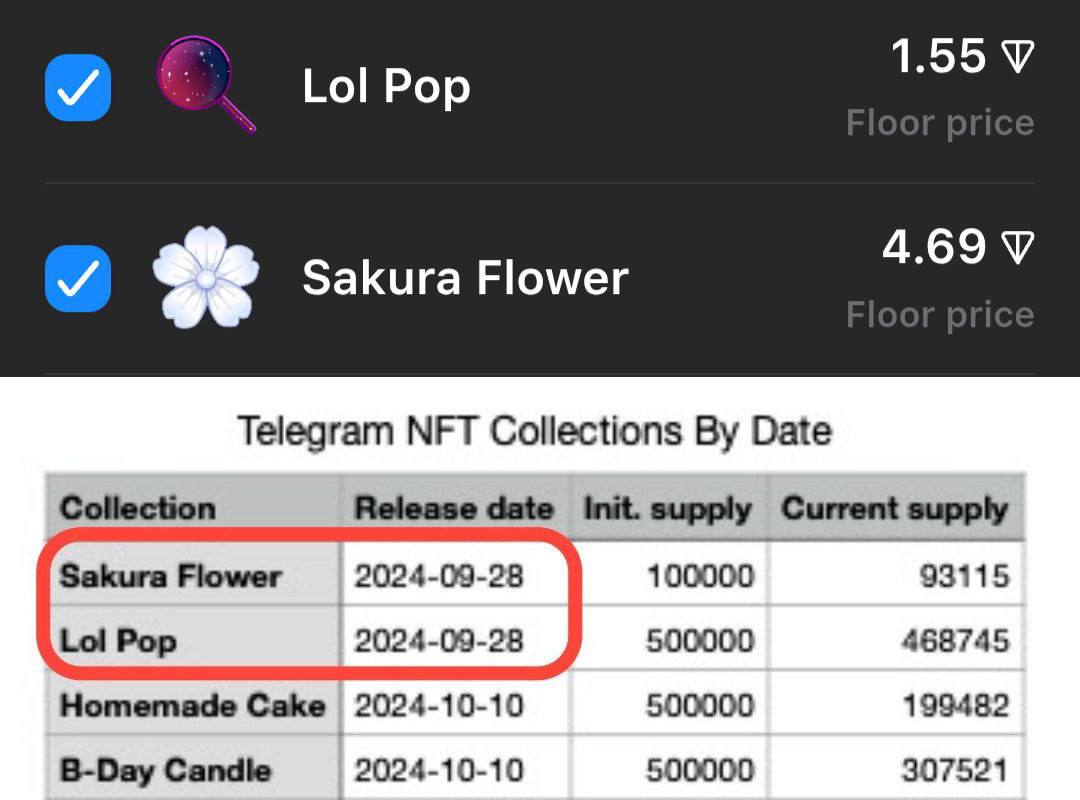Click the Release date column header

[453, 508]
